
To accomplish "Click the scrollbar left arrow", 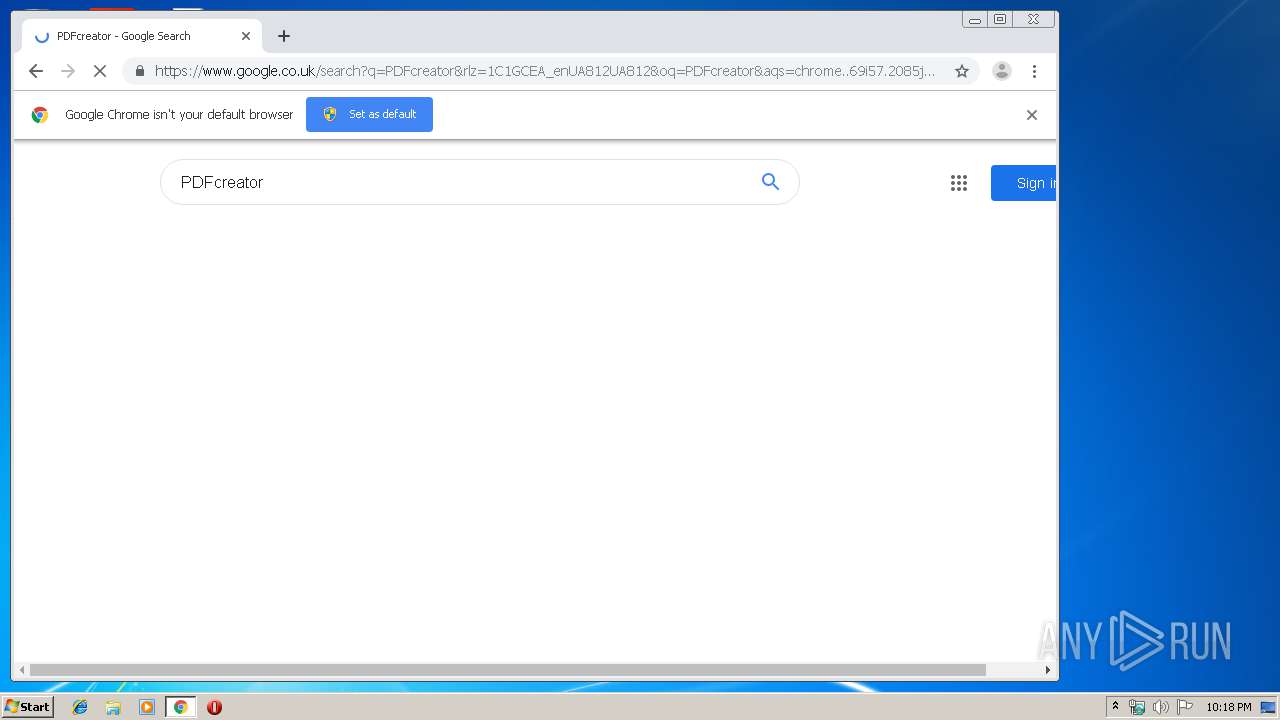I will point(21,670).
